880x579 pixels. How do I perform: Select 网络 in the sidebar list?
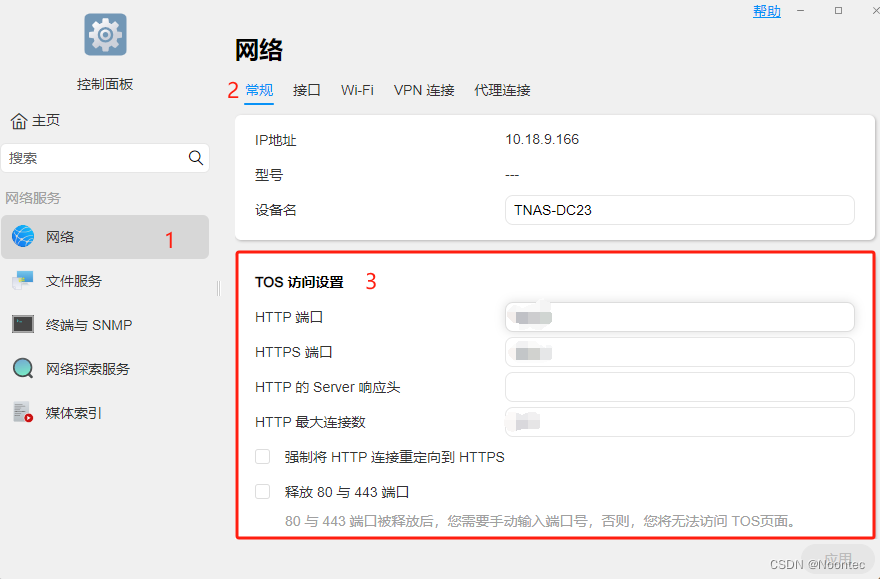point(105,237)
